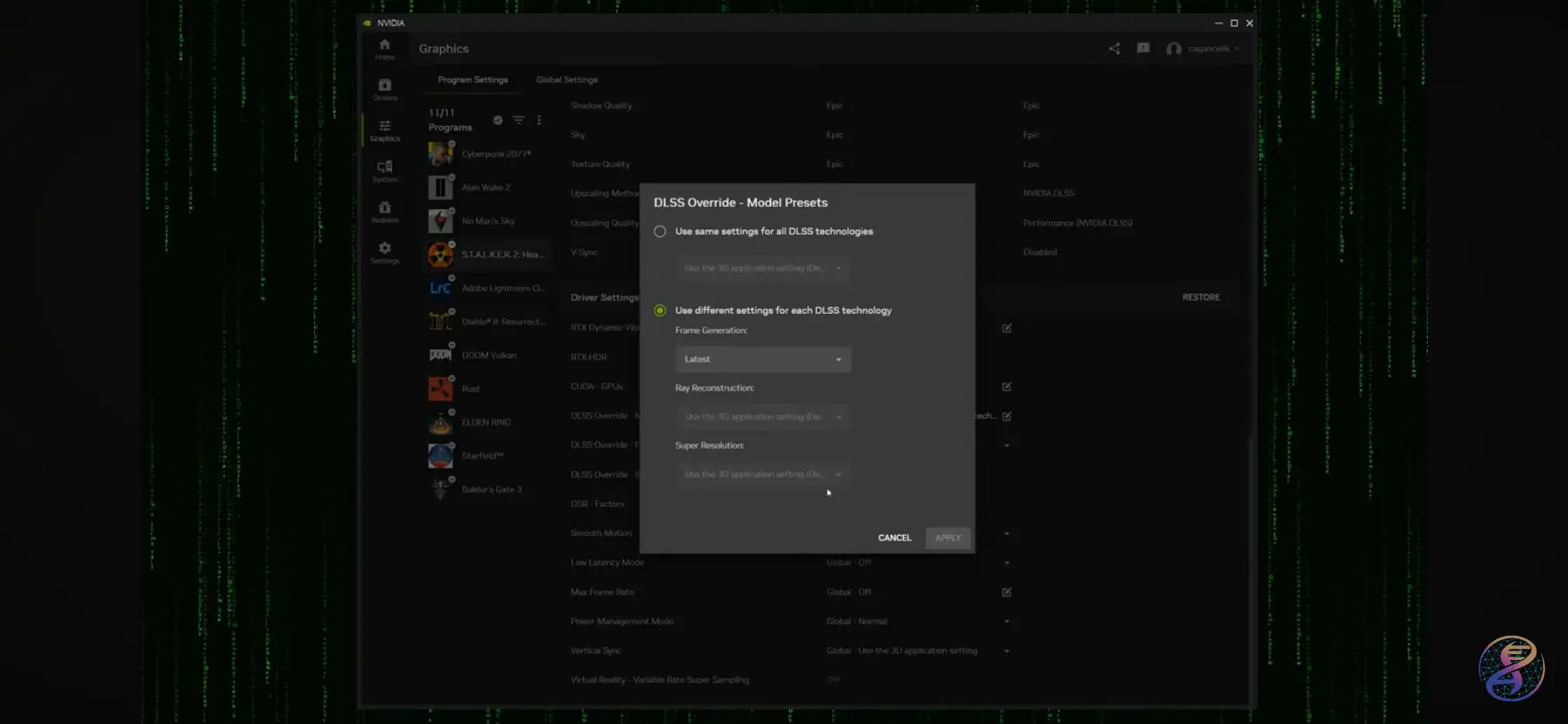The height and width of the screenshot is (724, 1568).
Task: Click the 'Performance (NVIDIA DLSS)' value text
Action: 1078,223
